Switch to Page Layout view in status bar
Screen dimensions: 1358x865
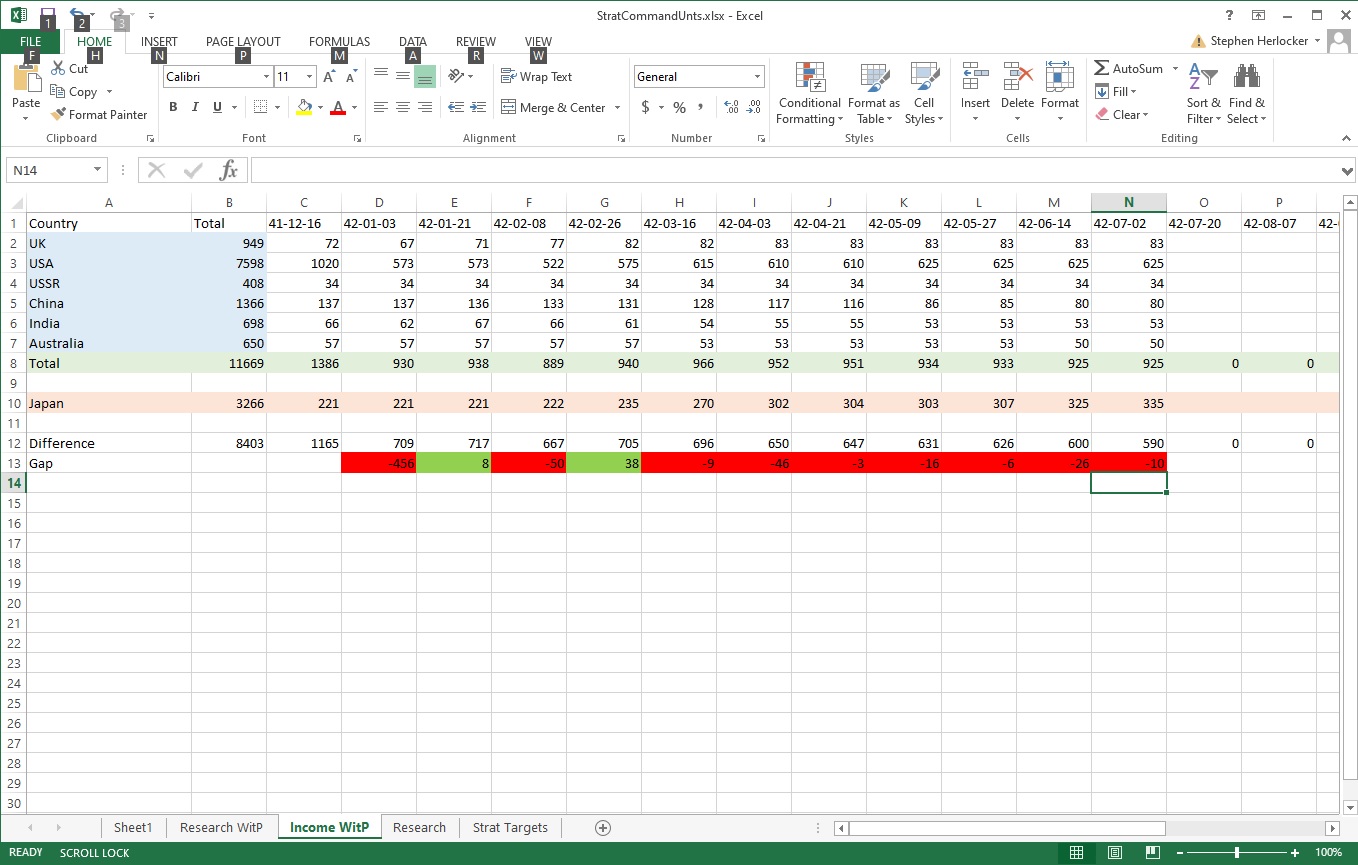click(x=1114, y=853)
